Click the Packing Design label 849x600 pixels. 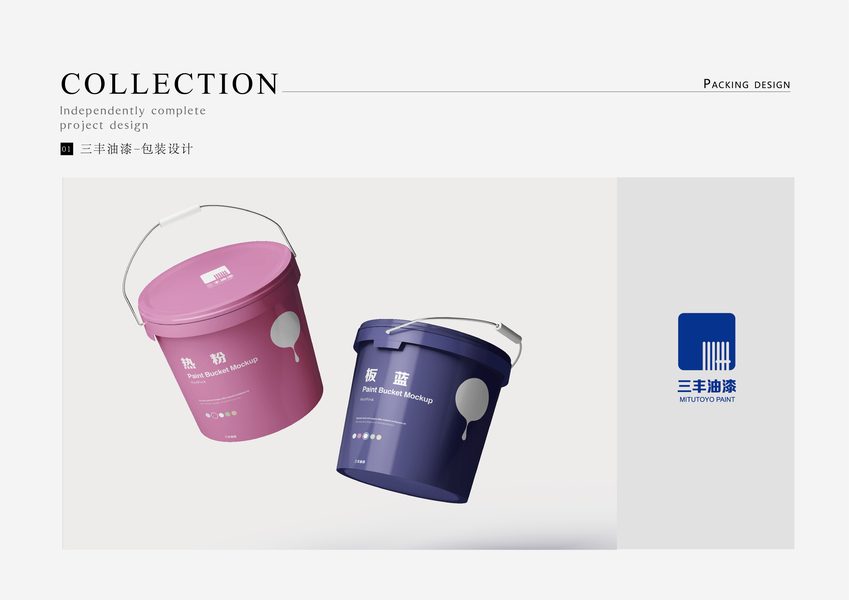(747, 84)
